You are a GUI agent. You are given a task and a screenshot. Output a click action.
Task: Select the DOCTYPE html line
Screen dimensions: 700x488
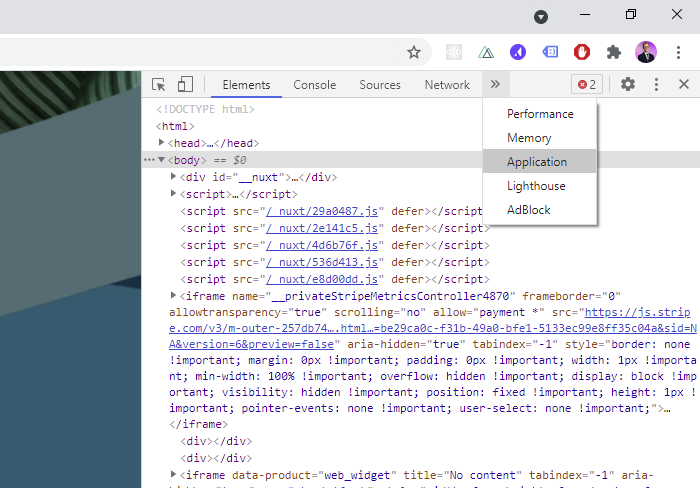[x=205, y=109]
